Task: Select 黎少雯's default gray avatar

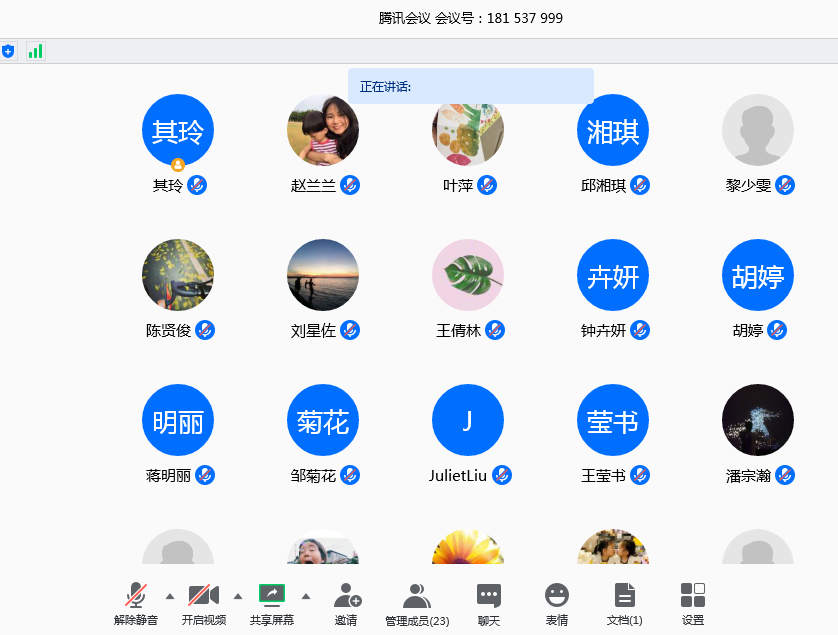Action: tap(758, 130)
